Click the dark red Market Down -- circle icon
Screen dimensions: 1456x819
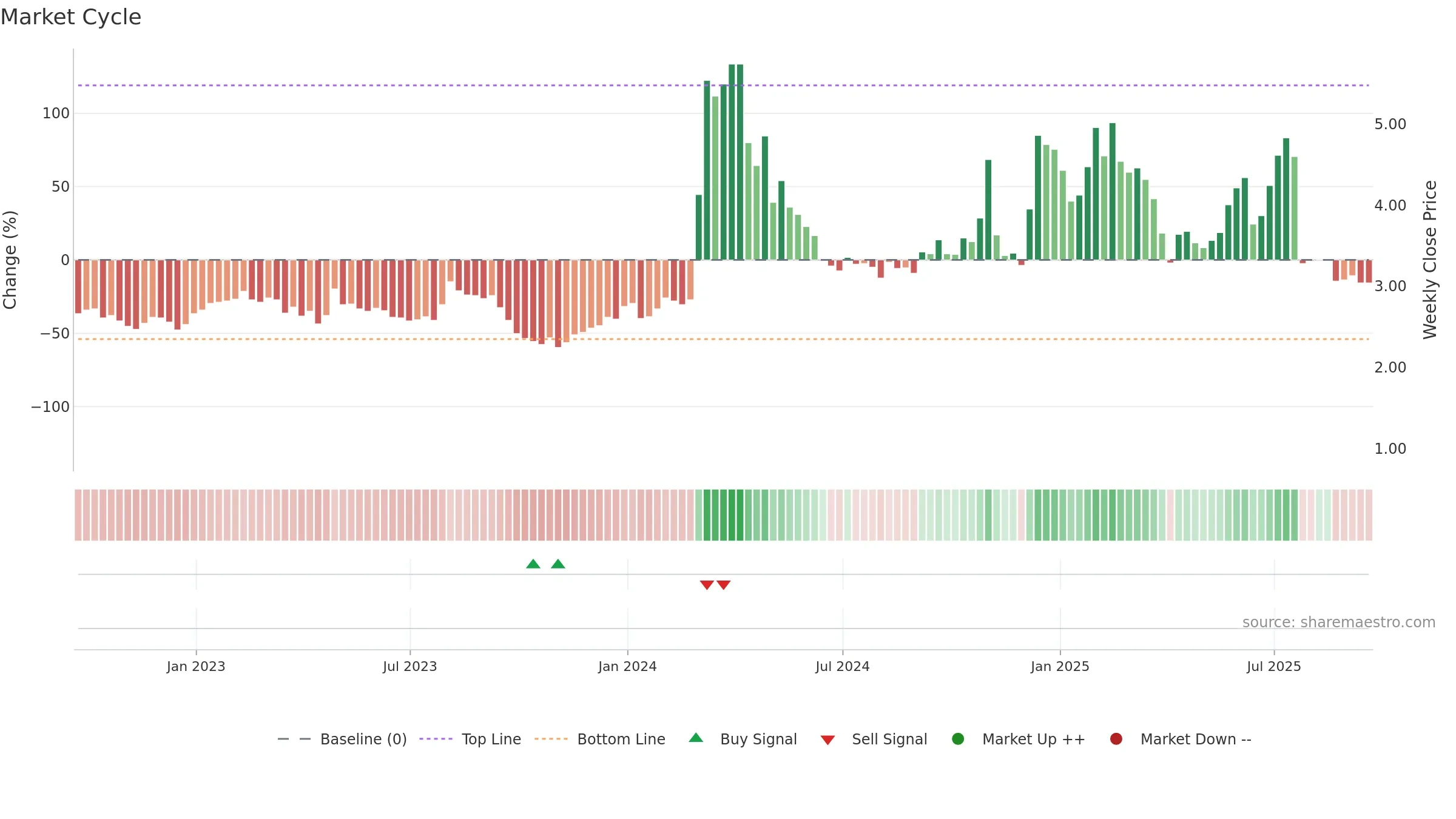point(1116,739)
